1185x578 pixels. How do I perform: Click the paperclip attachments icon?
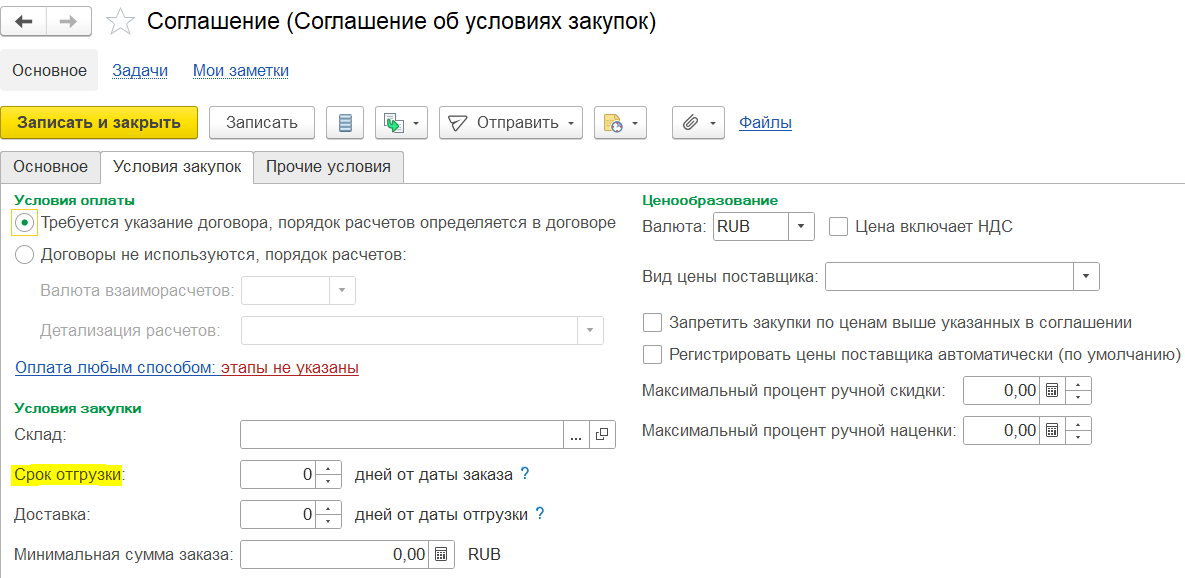[x=690, y=123]
